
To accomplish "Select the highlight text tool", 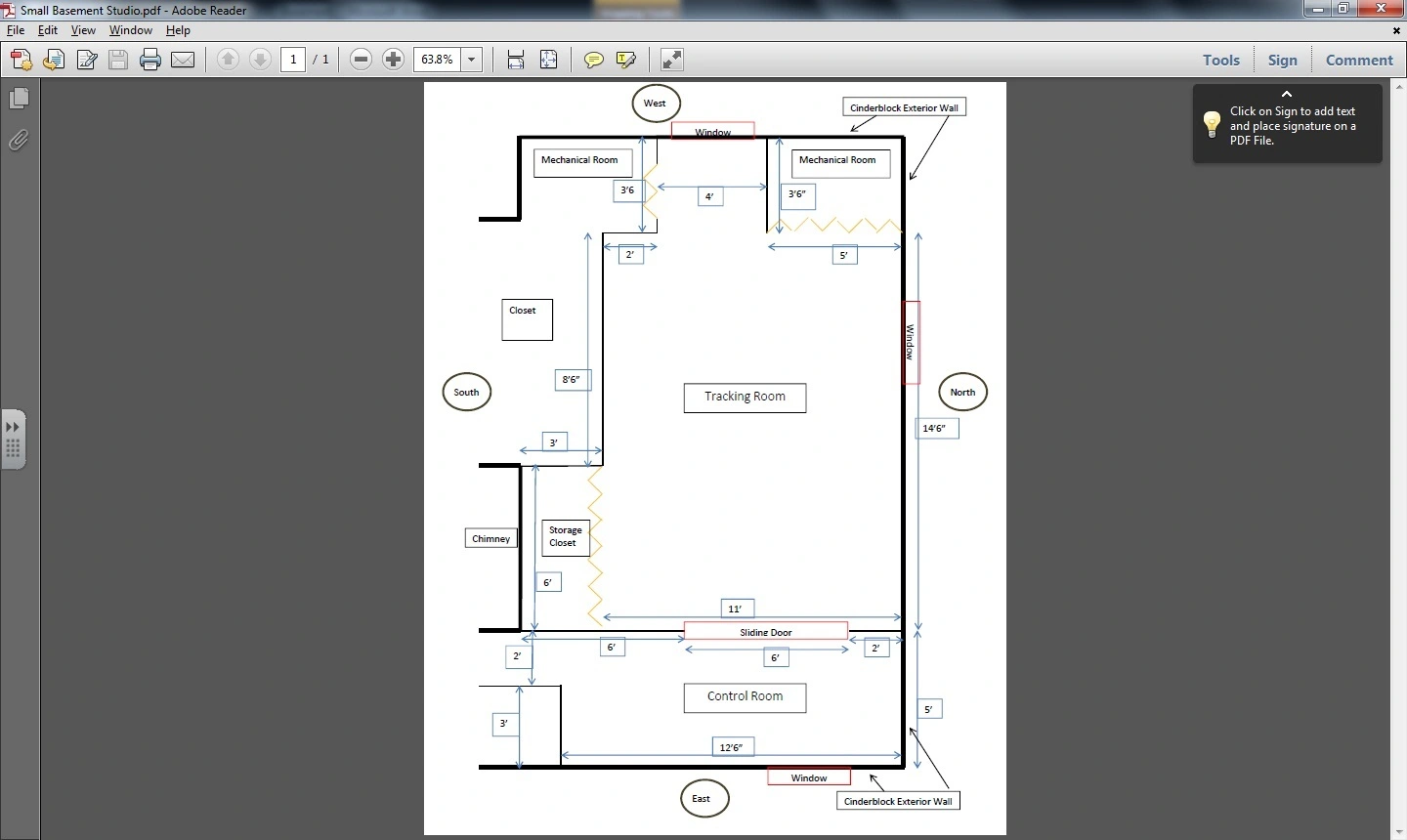I will (626, 60).
